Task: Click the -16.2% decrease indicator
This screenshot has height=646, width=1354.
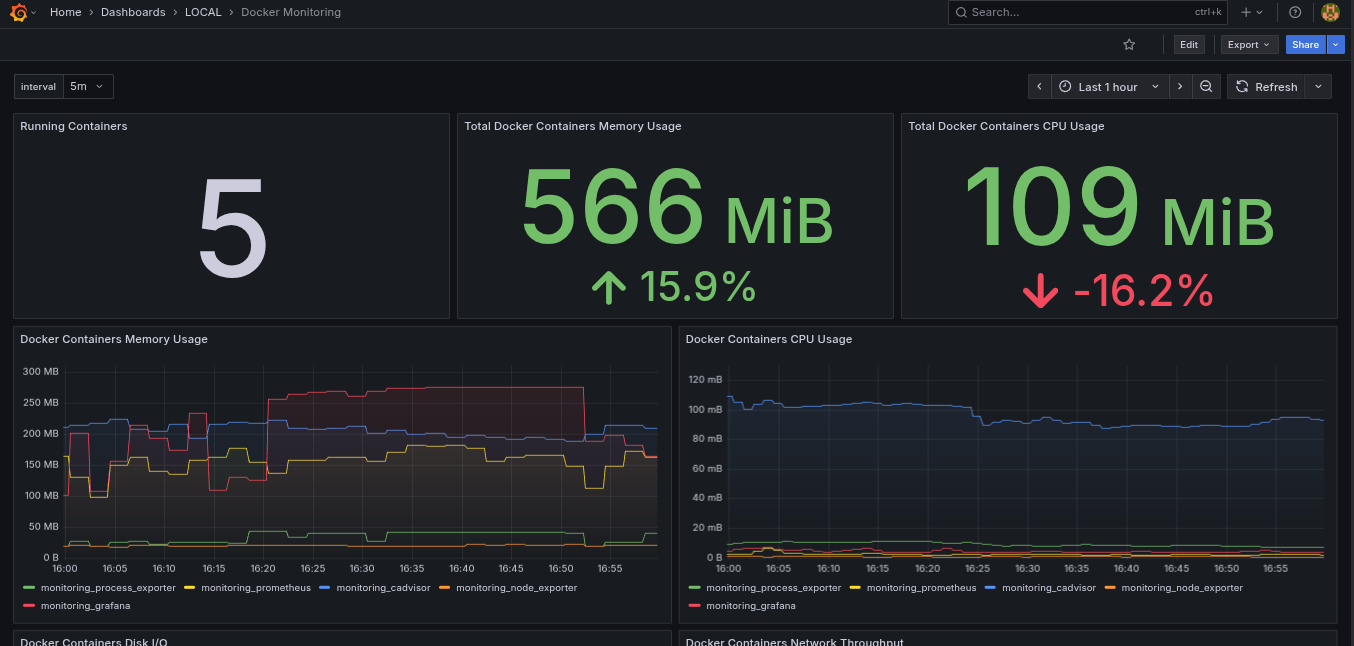Action: pos(1118,291)
